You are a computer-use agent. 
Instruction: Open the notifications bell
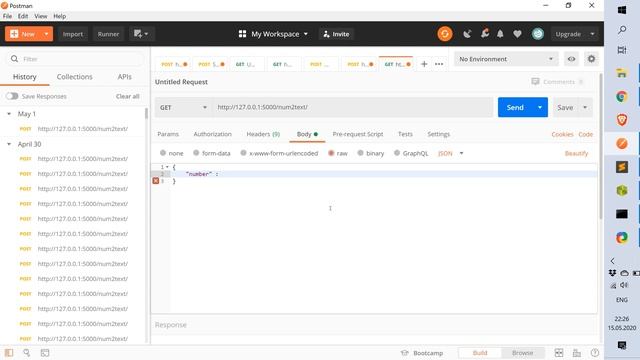(x=500, y=34)
